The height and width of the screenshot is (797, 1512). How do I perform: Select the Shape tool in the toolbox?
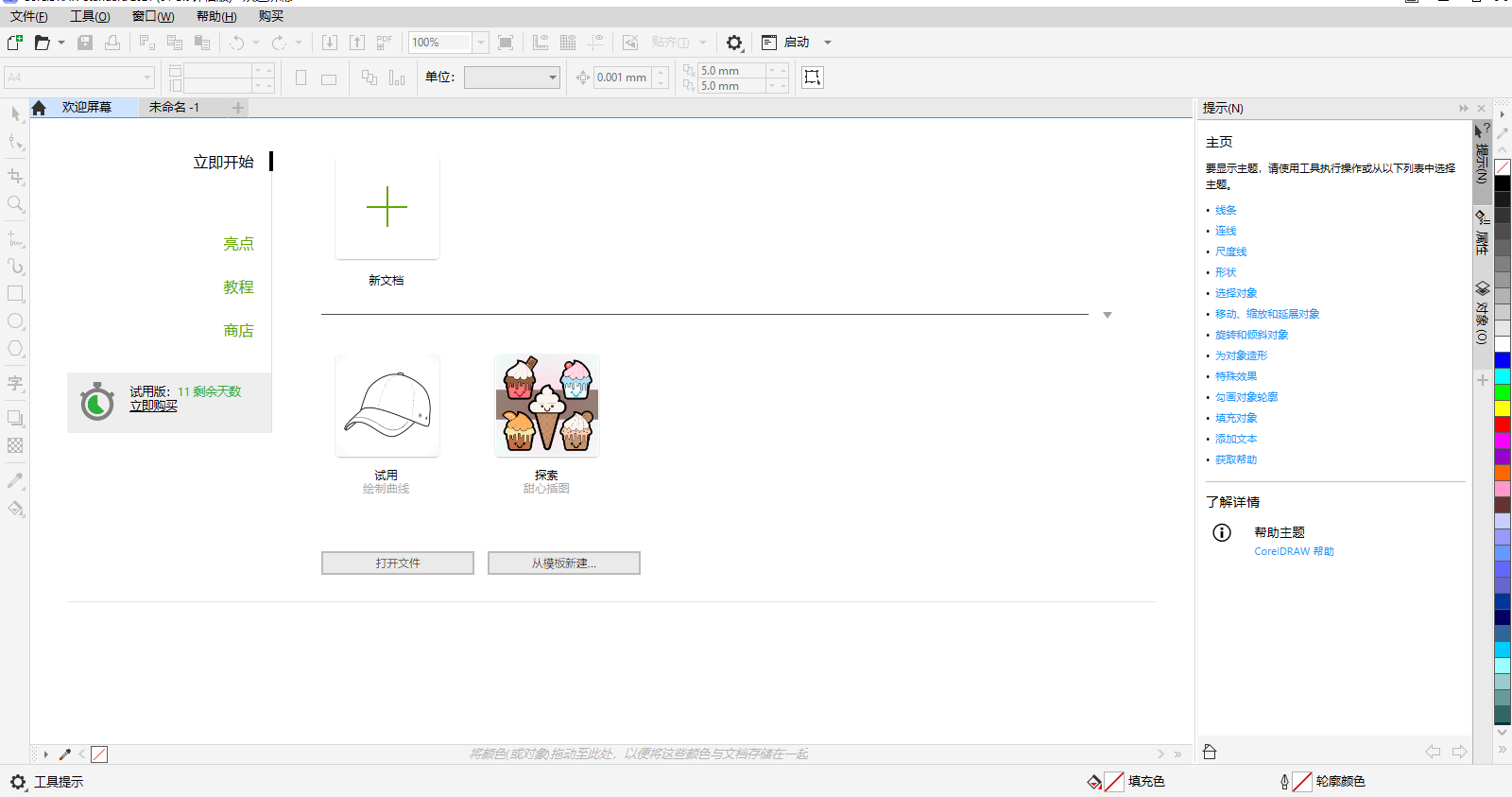(16, 143)
